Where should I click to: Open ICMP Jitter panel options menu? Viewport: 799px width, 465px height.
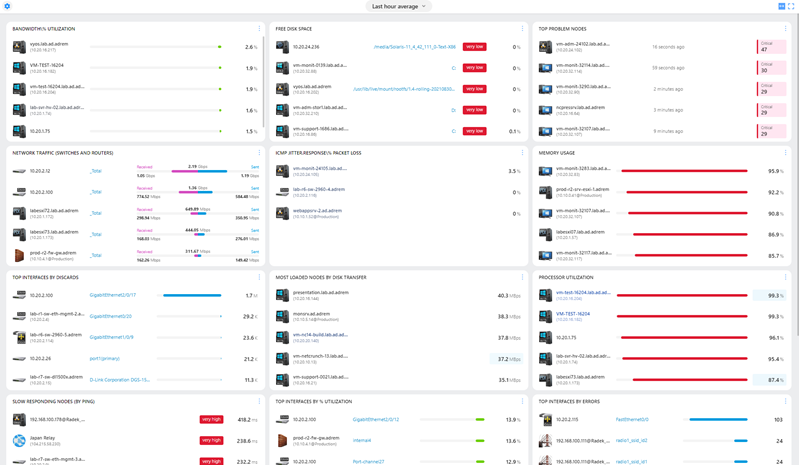(x=522, y=152)
